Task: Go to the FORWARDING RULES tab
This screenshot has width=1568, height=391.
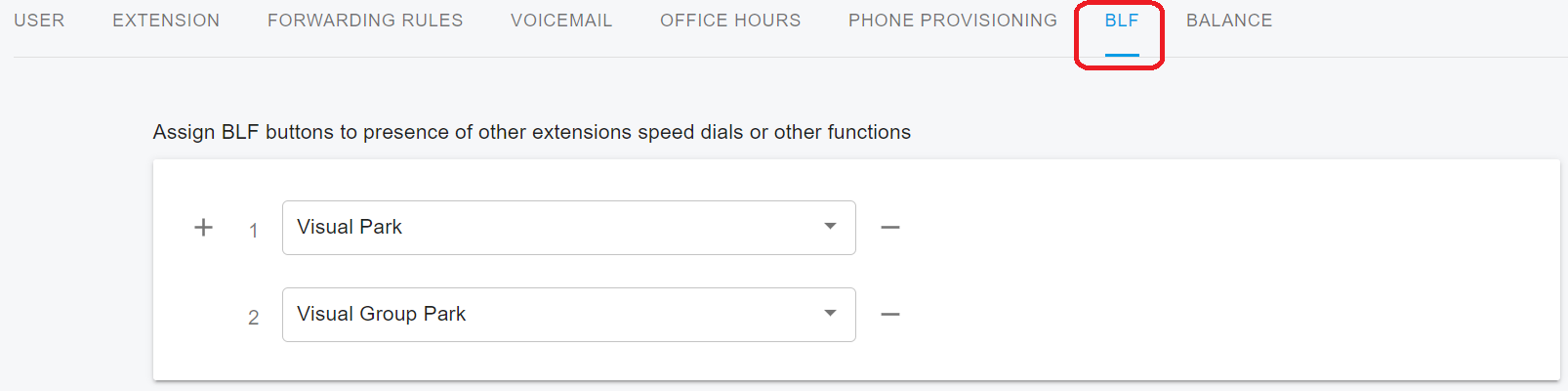Action: [365, 21]
